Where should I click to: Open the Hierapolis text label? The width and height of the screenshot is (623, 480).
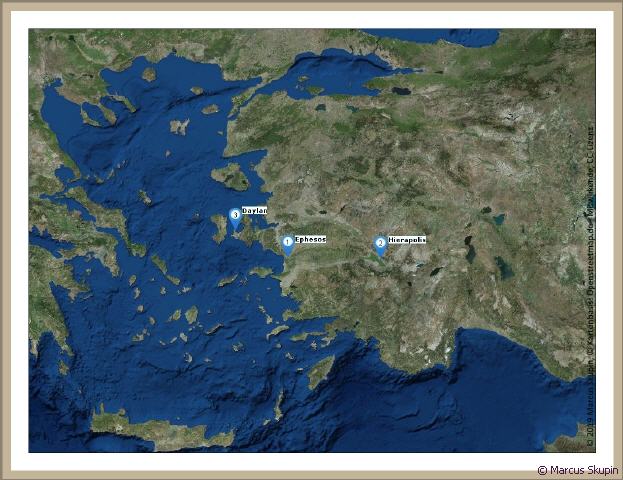[407, 241]
